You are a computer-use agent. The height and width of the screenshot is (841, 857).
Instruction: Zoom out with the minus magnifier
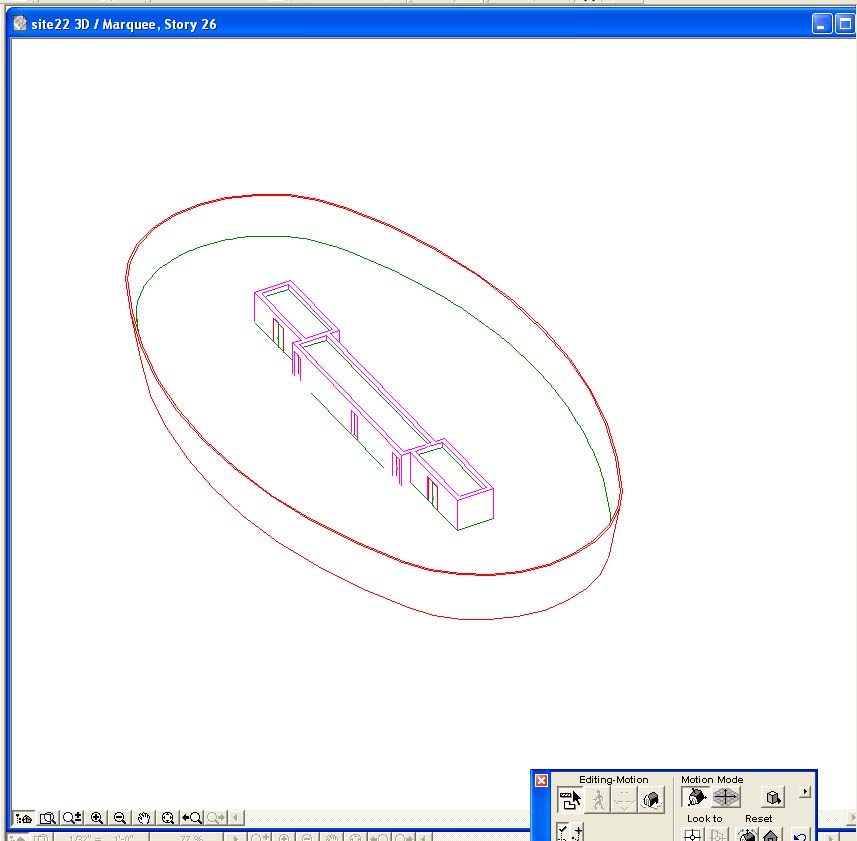[x=120, y=818]
